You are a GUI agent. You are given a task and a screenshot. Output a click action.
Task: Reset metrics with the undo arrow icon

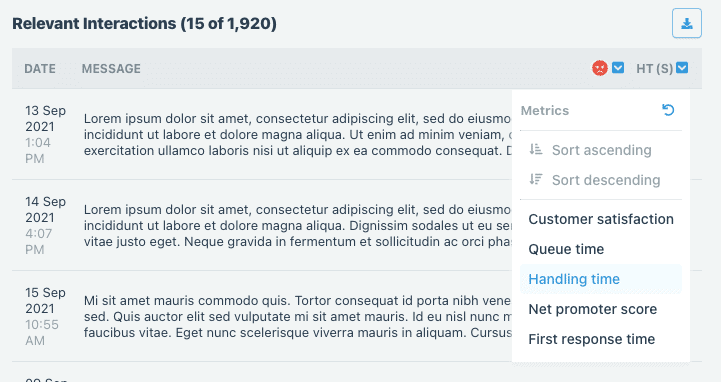click(668, 110)
